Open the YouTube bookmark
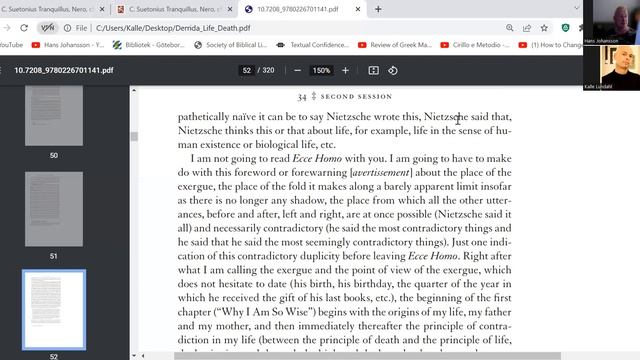640x360 pixels. pyautogui.click(x=11, y=45)
